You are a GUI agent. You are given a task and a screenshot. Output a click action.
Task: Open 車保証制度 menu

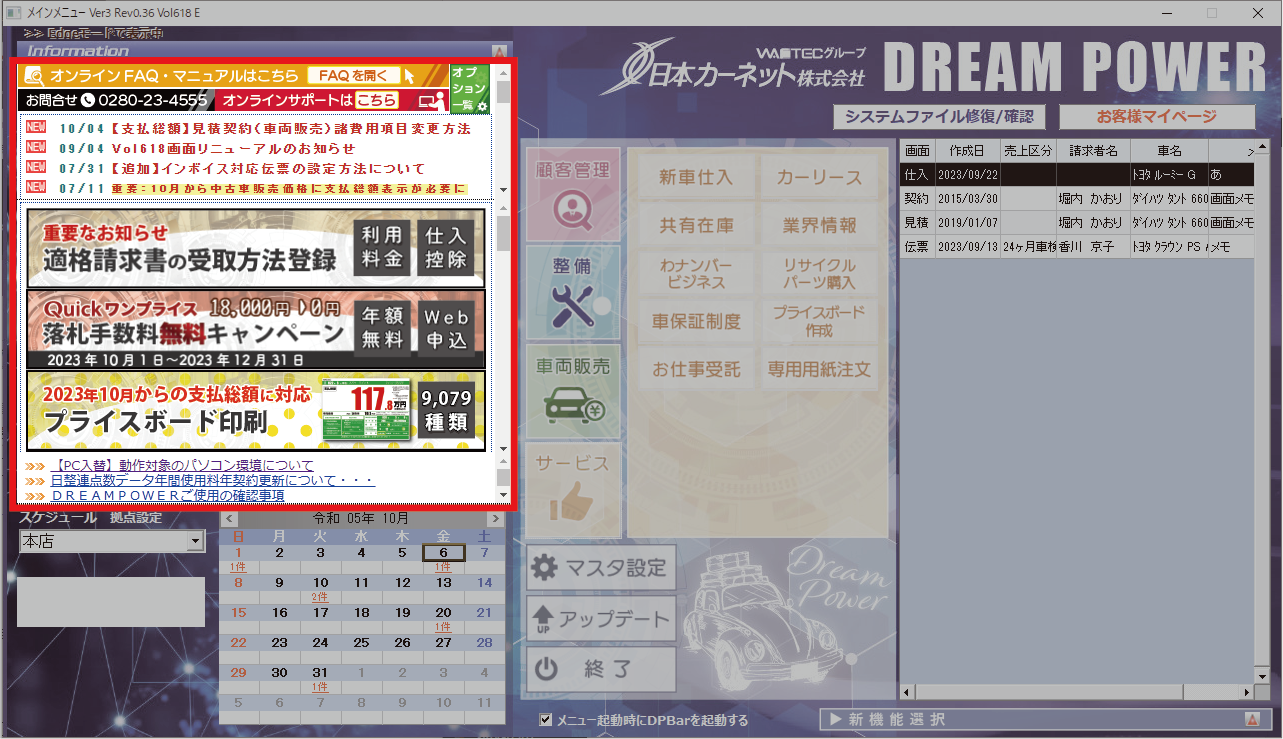pos(696,322)
